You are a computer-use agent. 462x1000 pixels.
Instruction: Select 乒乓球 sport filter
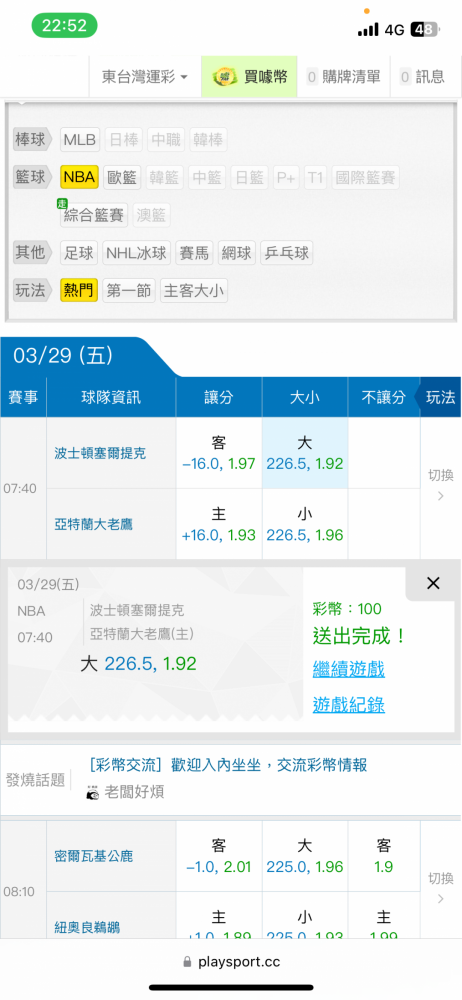(287, 253)
